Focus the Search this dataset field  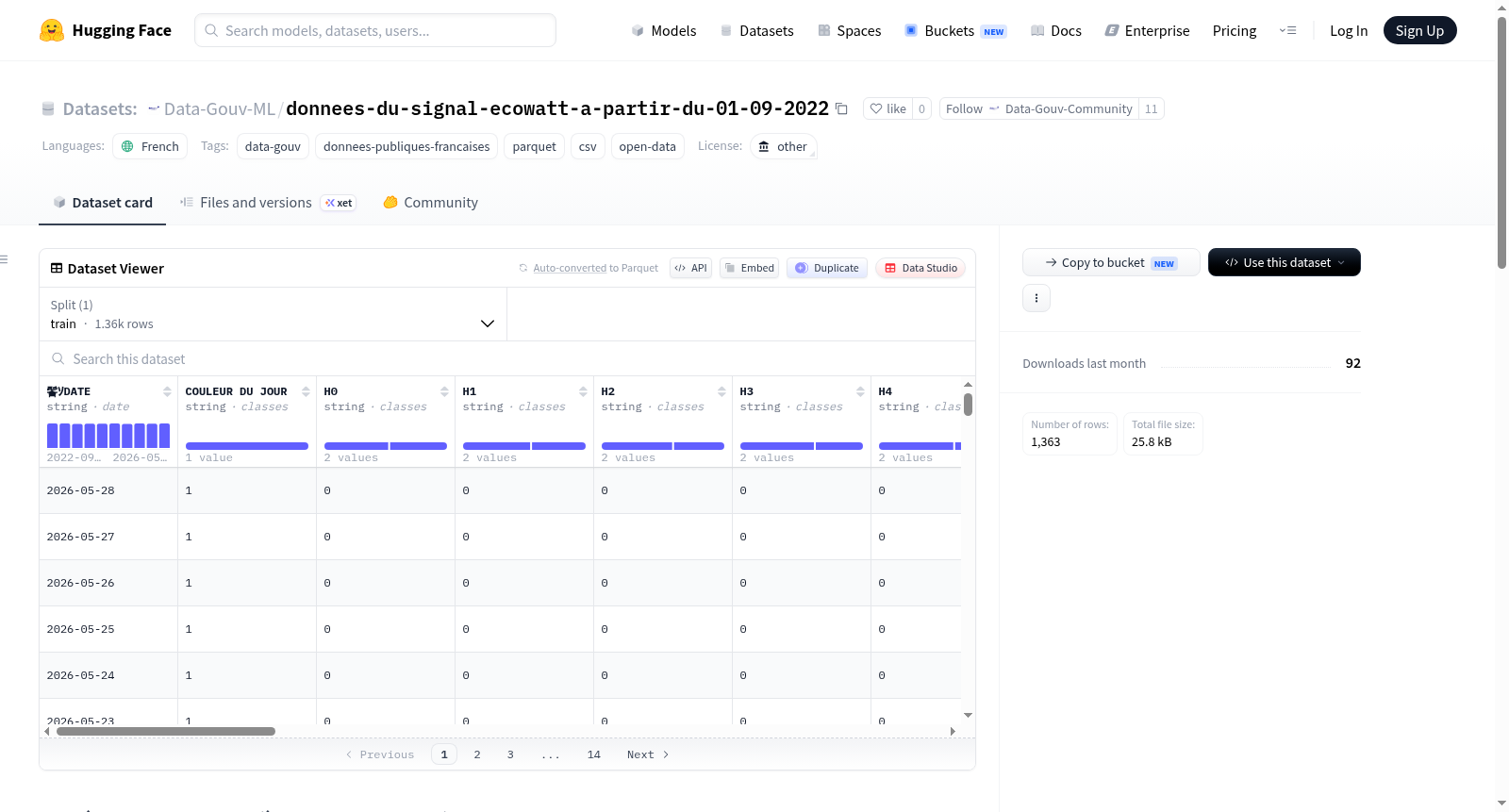[507, 358]
